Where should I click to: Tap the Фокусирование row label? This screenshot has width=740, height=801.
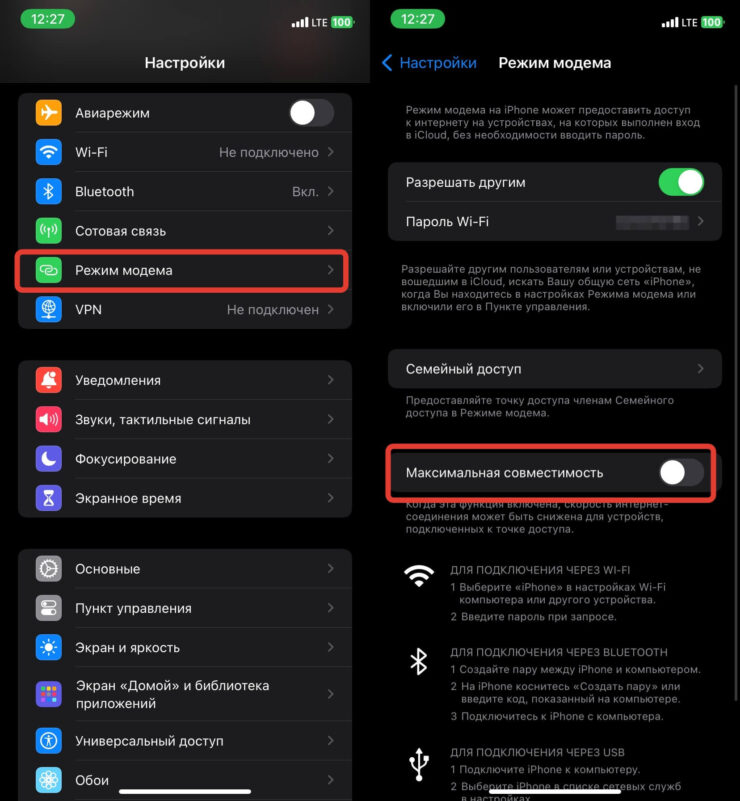tap(126, 459)
